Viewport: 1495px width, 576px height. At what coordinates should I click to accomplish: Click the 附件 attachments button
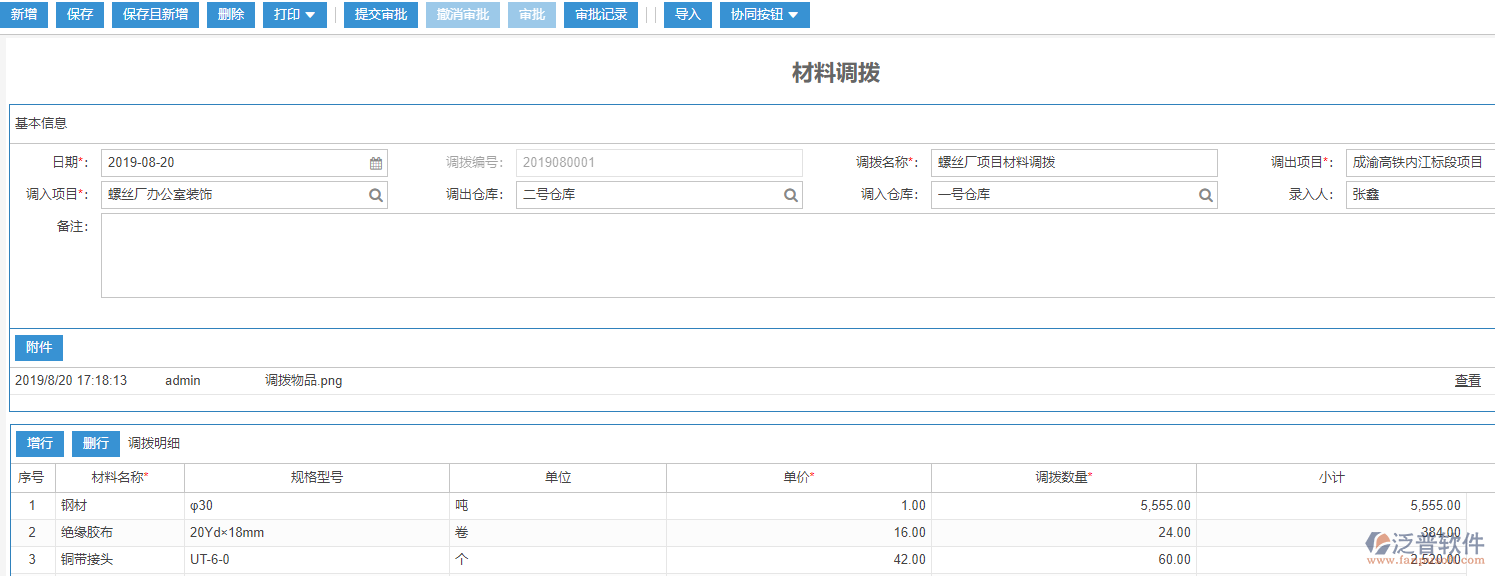[x=38, y=347]
